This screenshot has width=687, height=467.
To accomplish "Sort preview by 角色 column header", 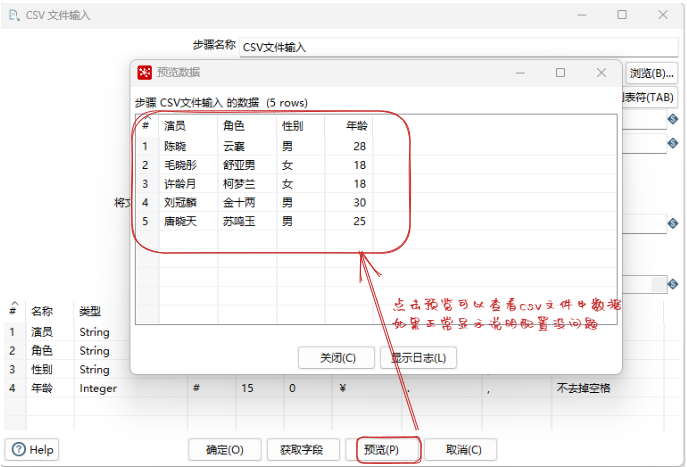I will [x=234, y=126].
